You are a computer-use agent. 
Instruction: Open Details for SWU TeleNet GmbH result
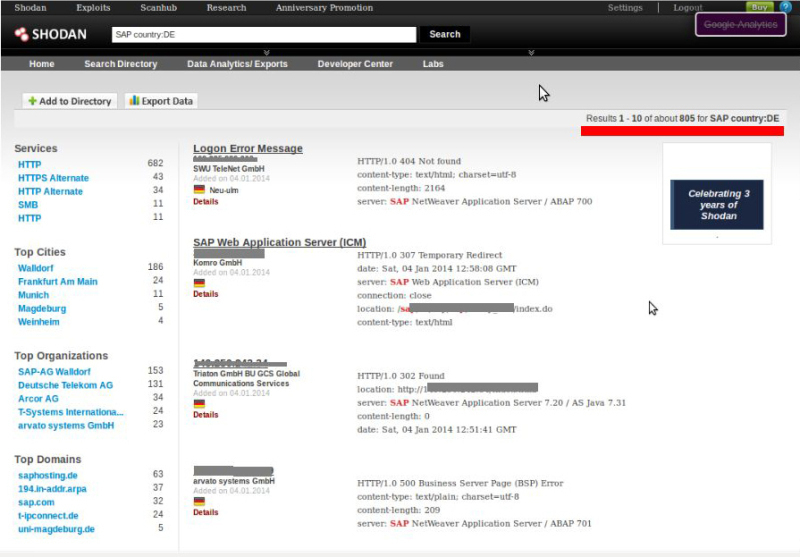pos(206,201)
